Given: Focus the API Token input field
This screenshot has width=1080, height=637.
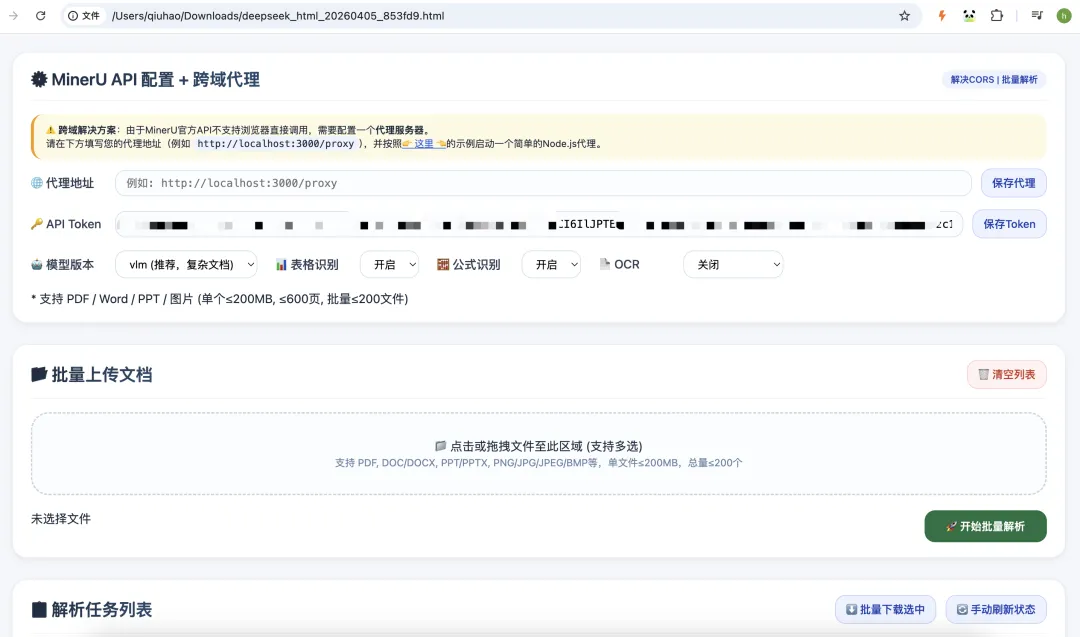Looking at the screenshot, I should pos(539,224).
